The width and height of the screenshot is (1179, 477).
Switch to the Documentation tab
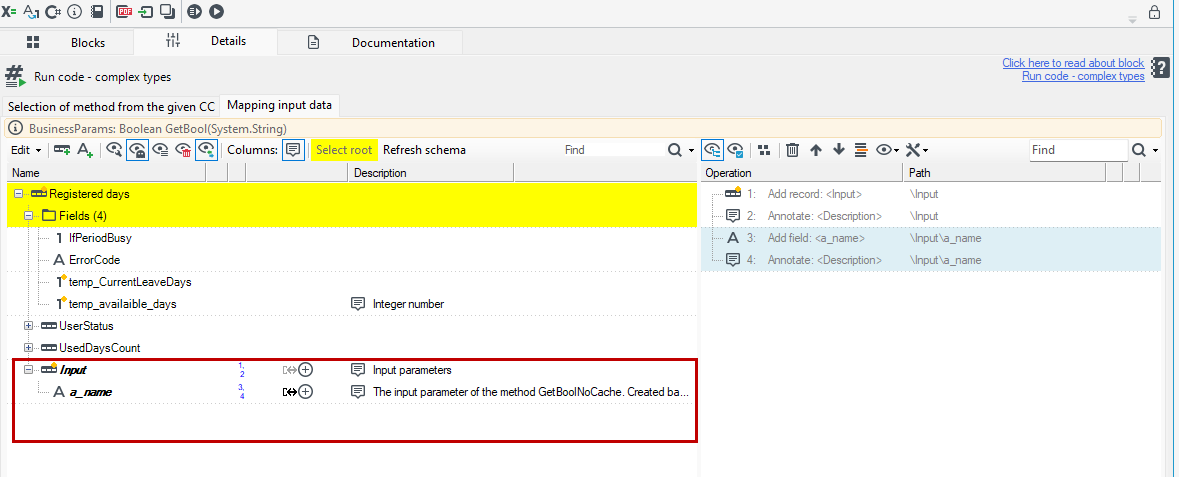(371, 43)
